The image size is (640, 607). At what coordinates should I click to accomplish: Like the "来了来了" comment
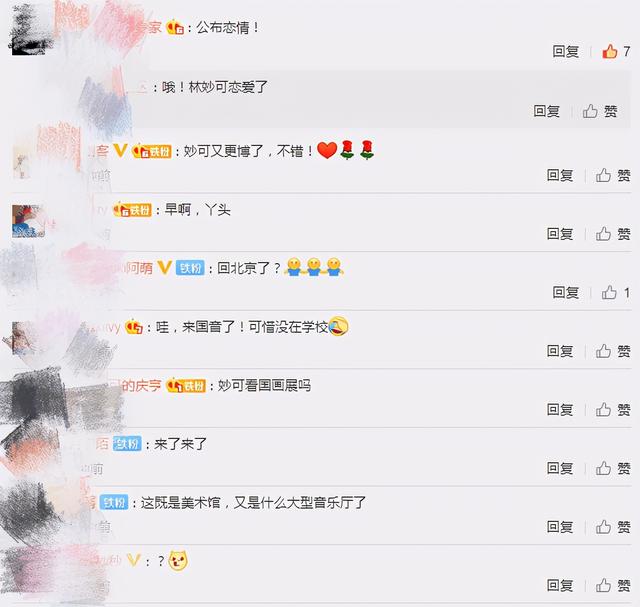(613, 468)
